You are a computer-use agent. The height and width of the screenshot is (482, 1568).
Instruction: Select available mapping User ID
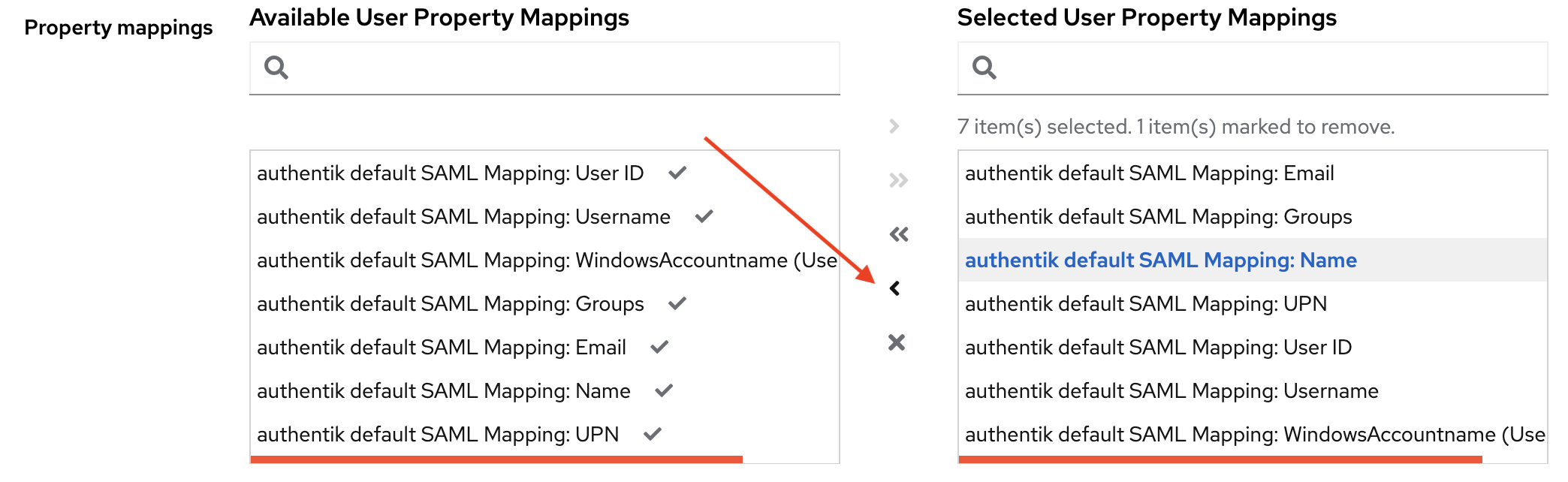pyautogui.click(x=544, y=173)
